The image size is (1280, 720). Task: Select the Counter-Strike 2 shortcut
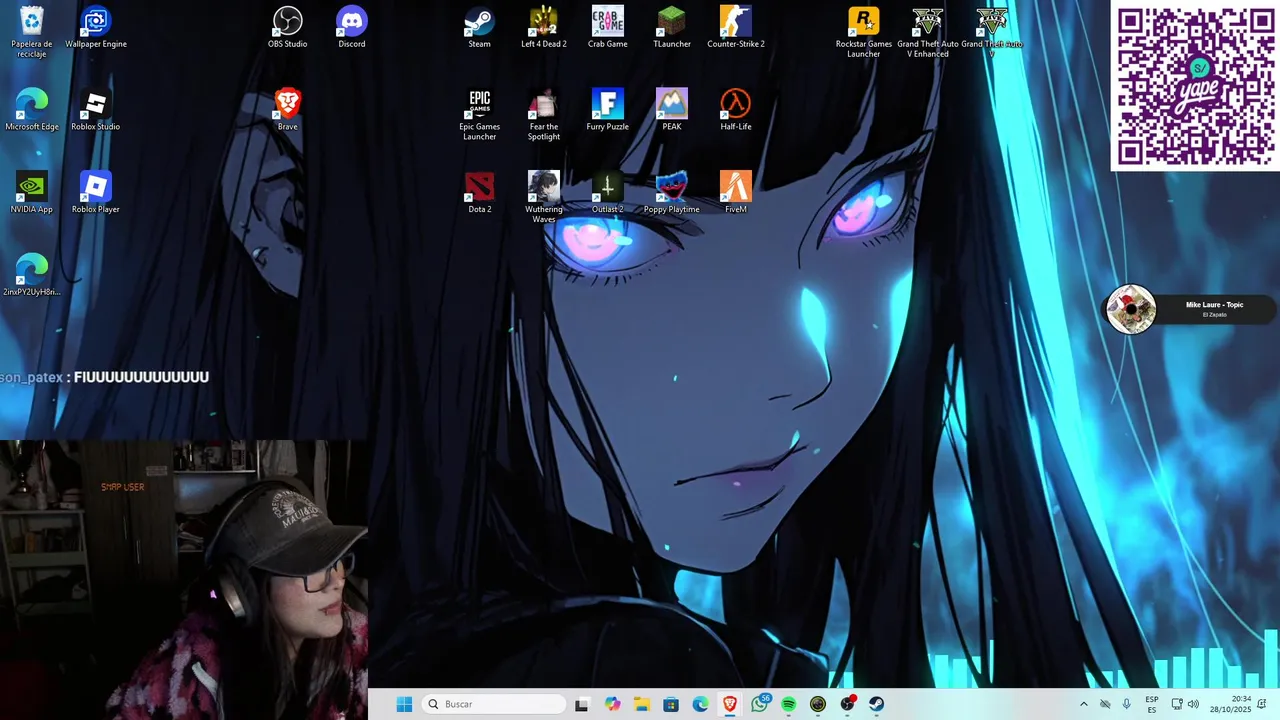(736, 27)
